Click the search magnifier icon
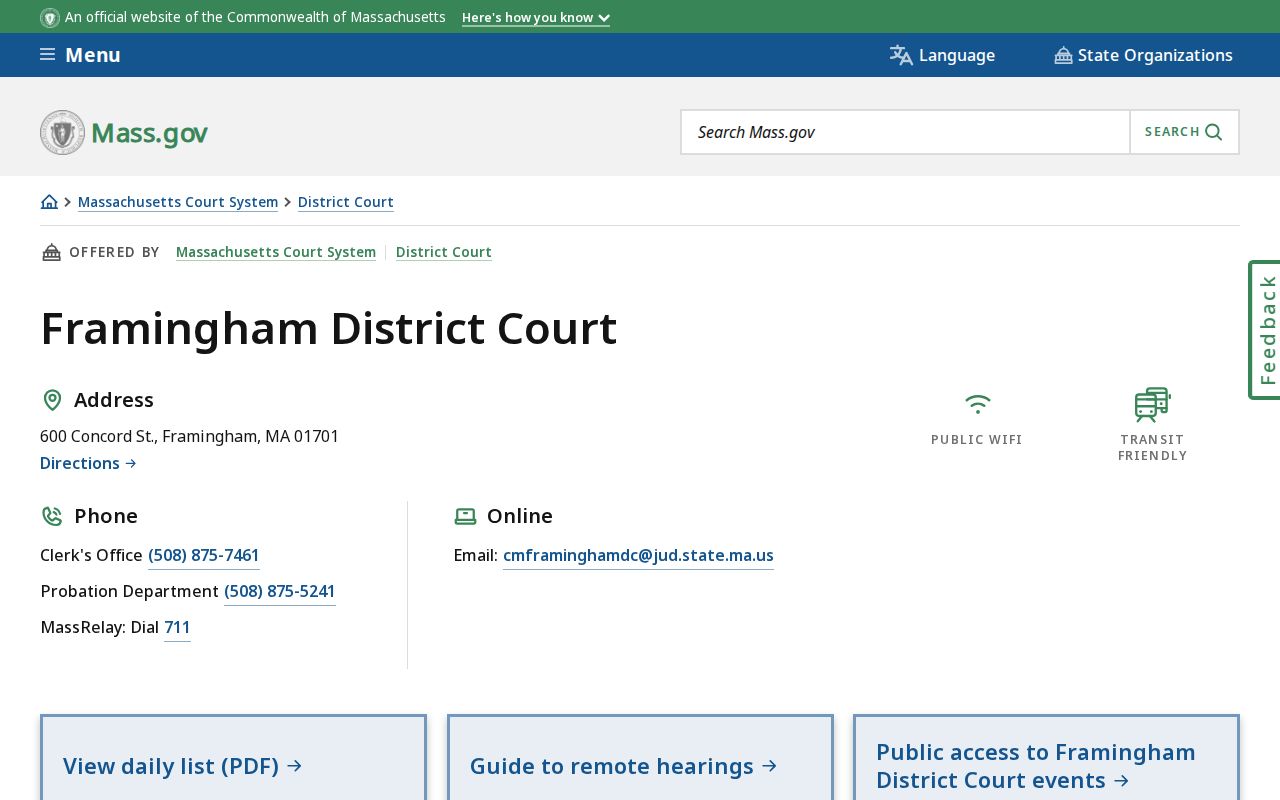This screenshot has height=800, width=1280. pos(1214,132)
